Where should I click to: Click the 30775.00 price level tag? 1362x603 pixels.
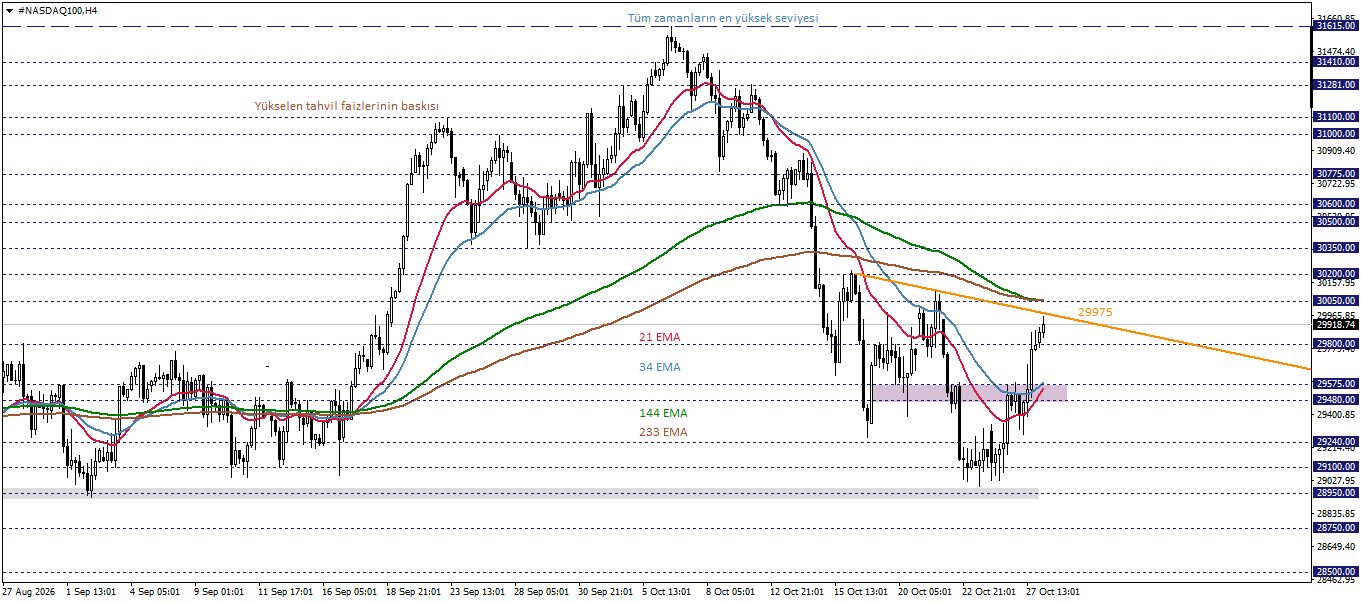point(1335,174)
